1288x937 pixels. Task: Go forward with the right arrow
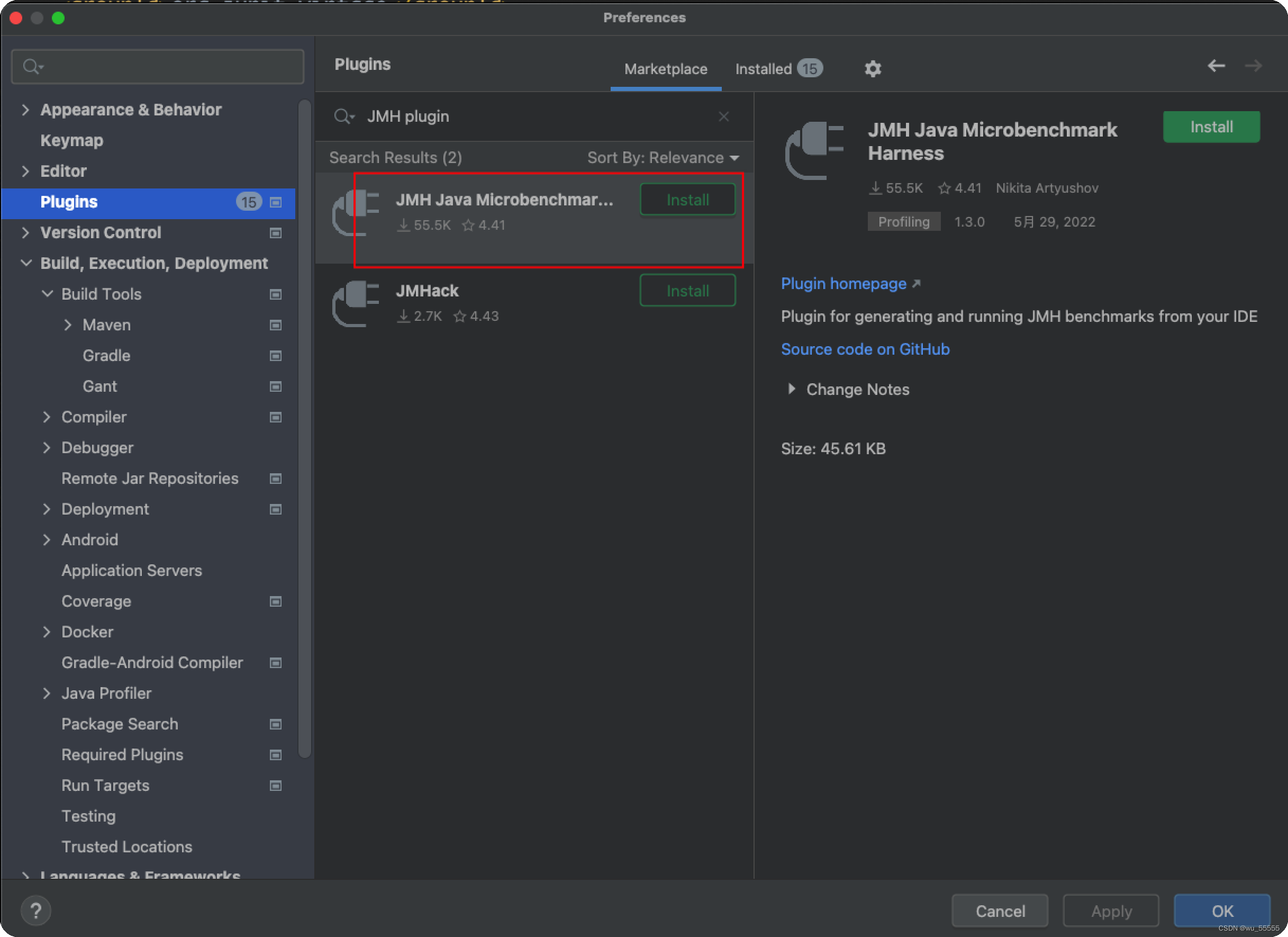pyautogui.click(x=1253, y=66)
